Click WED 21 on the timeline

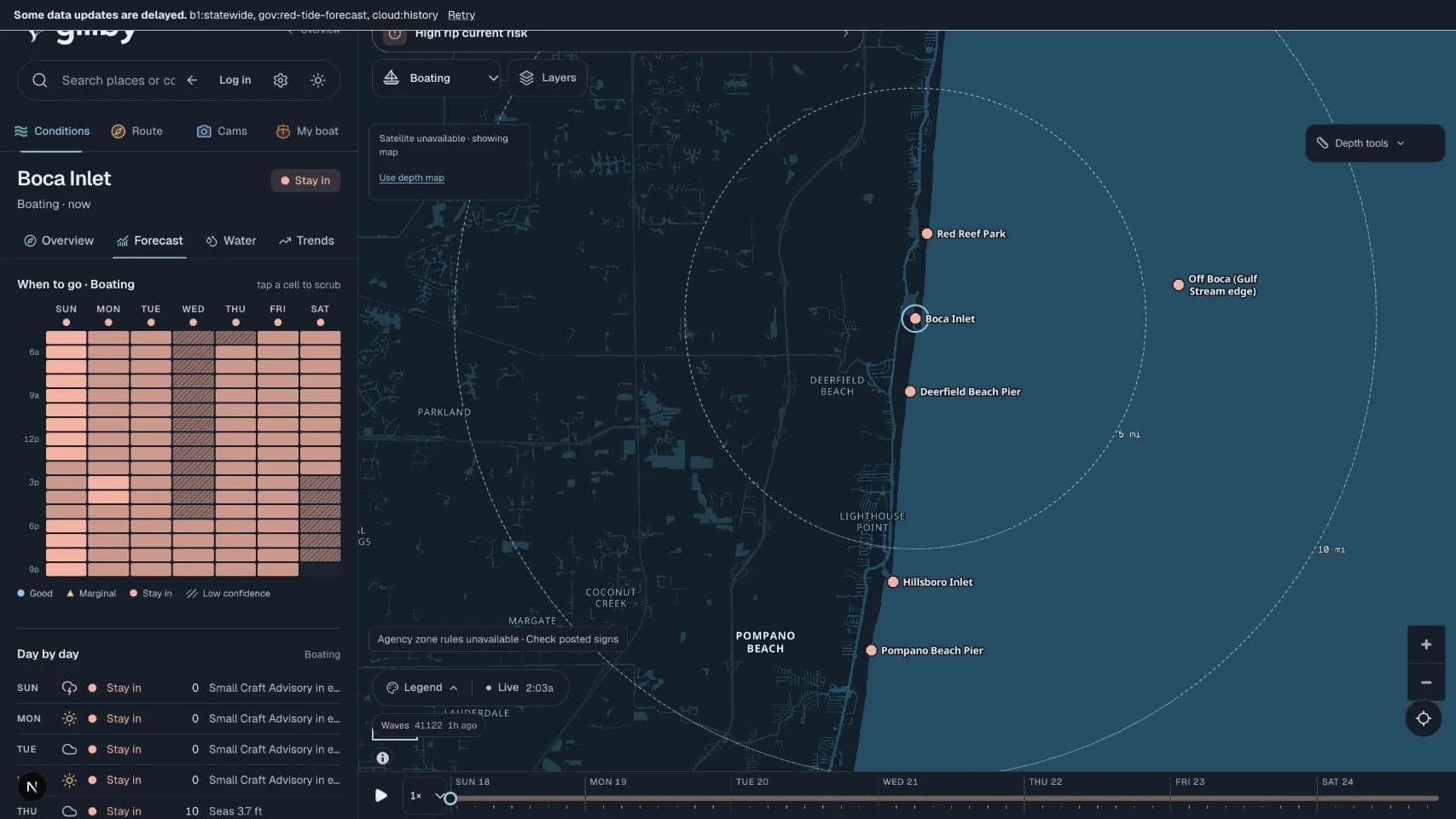click(x=900, y=781)
